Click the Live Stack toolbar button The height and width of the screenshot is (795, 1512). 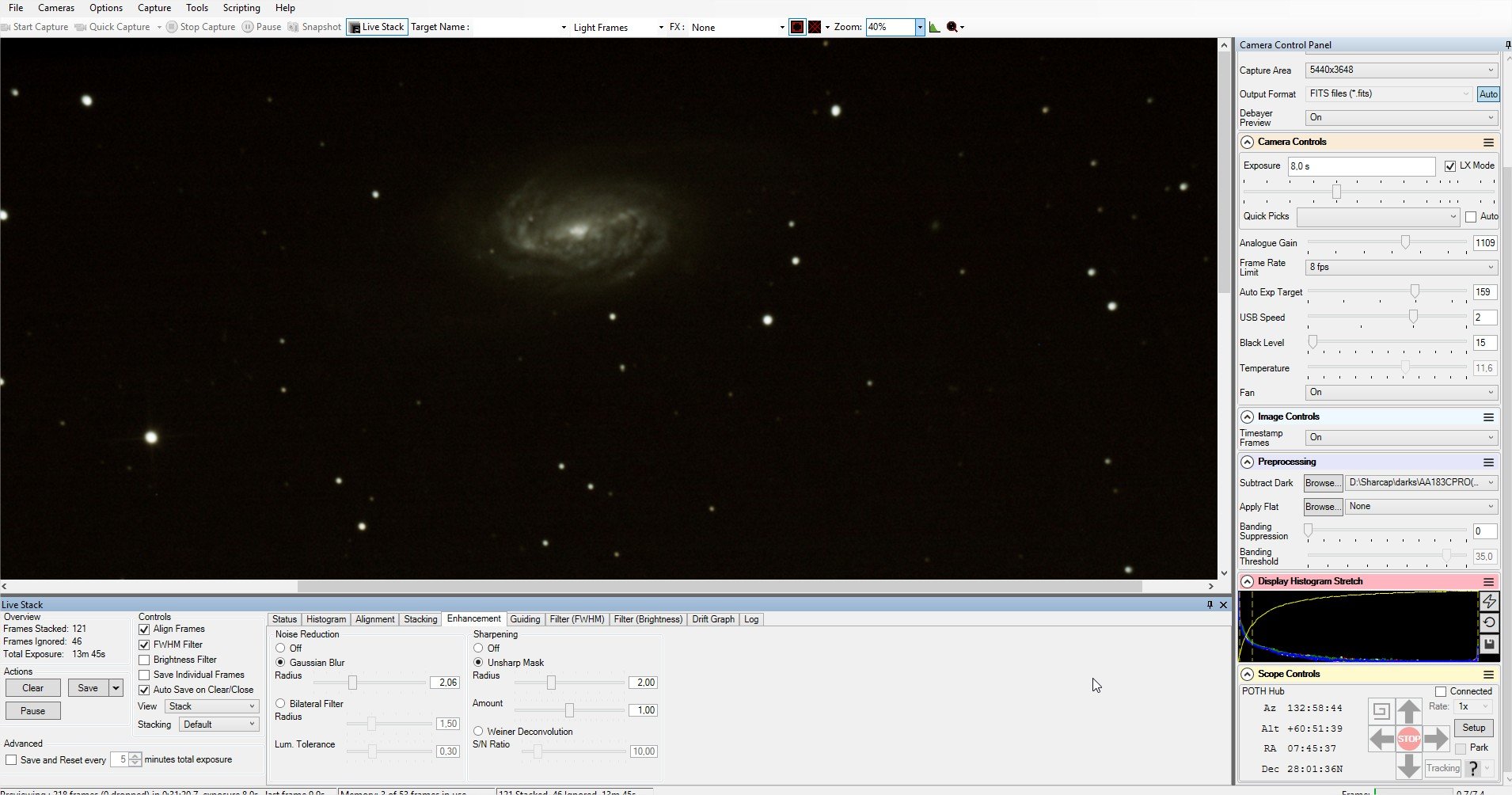[x=377, y=27]
